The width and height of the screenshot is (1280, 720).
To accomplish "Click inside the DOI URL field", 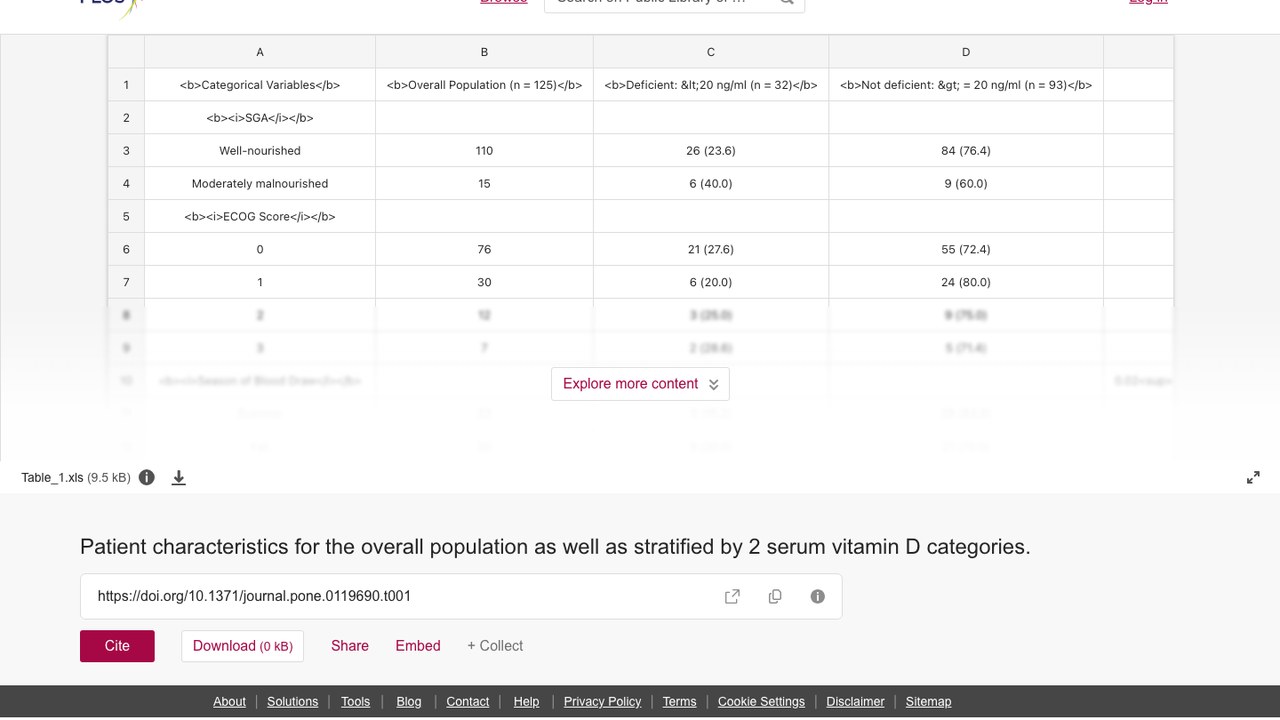I will (400, 597).
